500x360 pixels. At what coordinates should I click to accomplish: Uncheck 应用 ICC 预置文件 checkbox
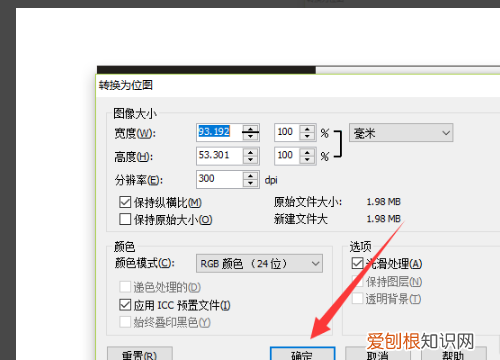[125, 305]
